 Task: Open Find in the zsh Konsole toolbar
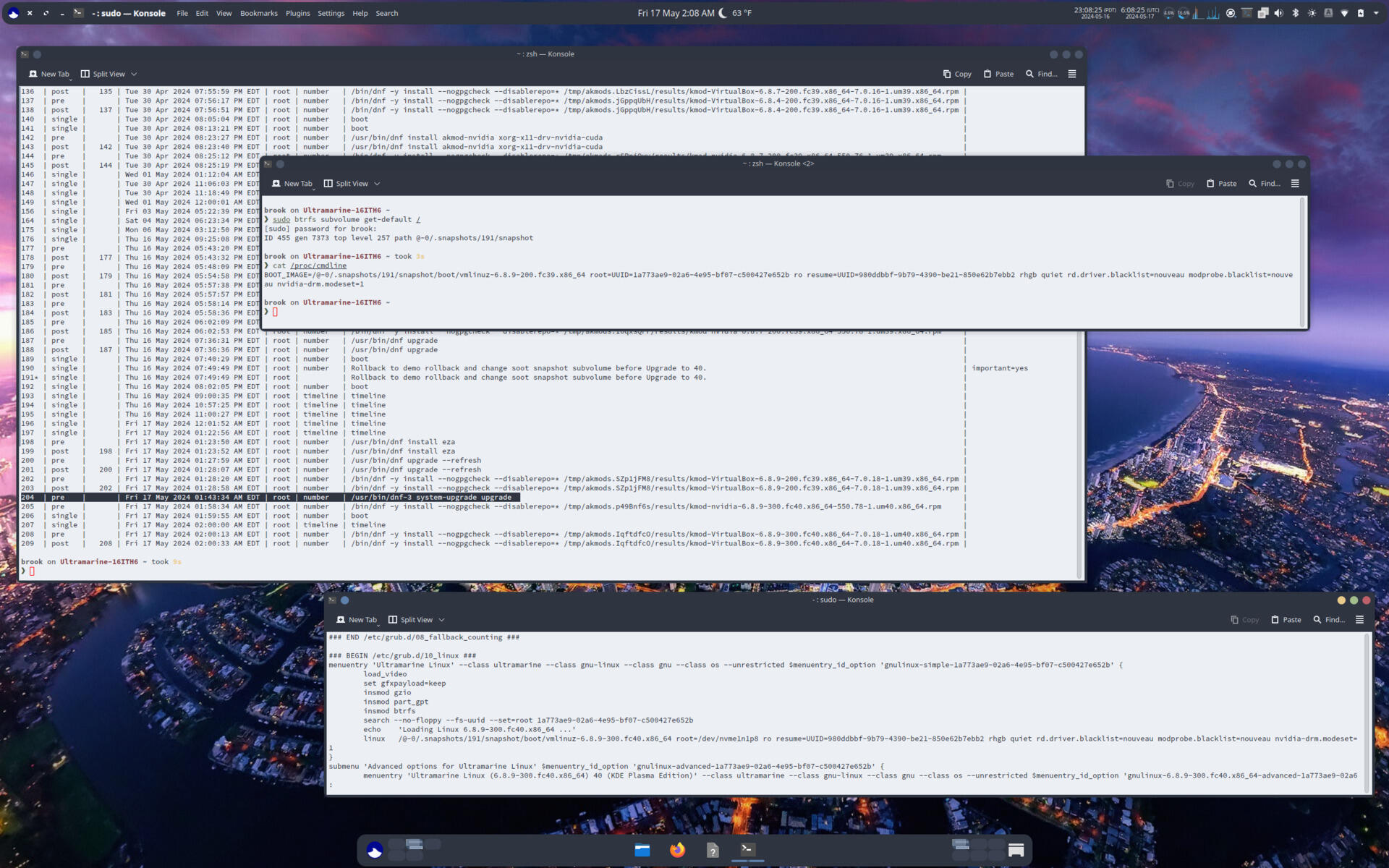coord(1041,74)
